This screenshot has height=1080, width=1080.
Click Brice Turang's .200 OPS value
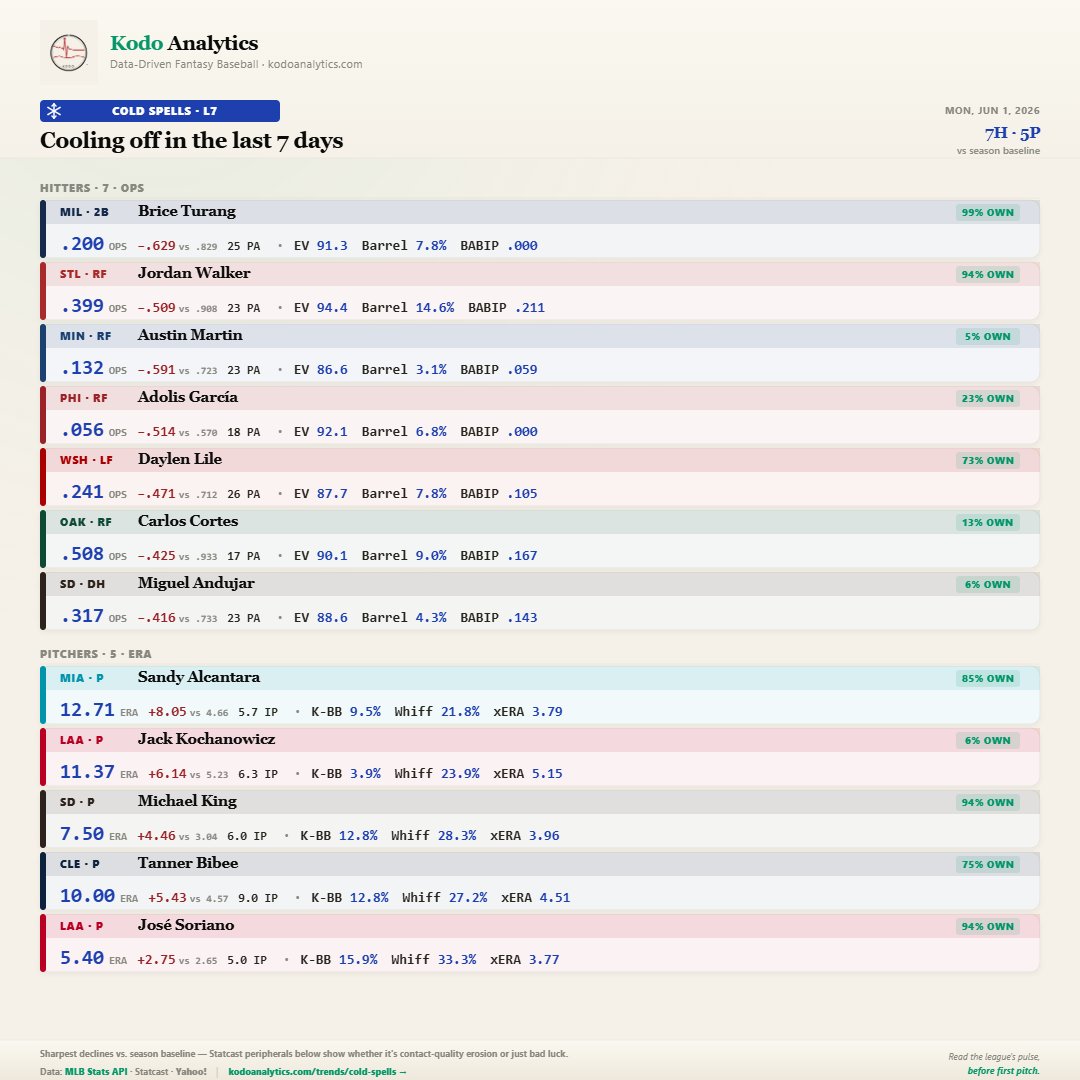[82, 244]
